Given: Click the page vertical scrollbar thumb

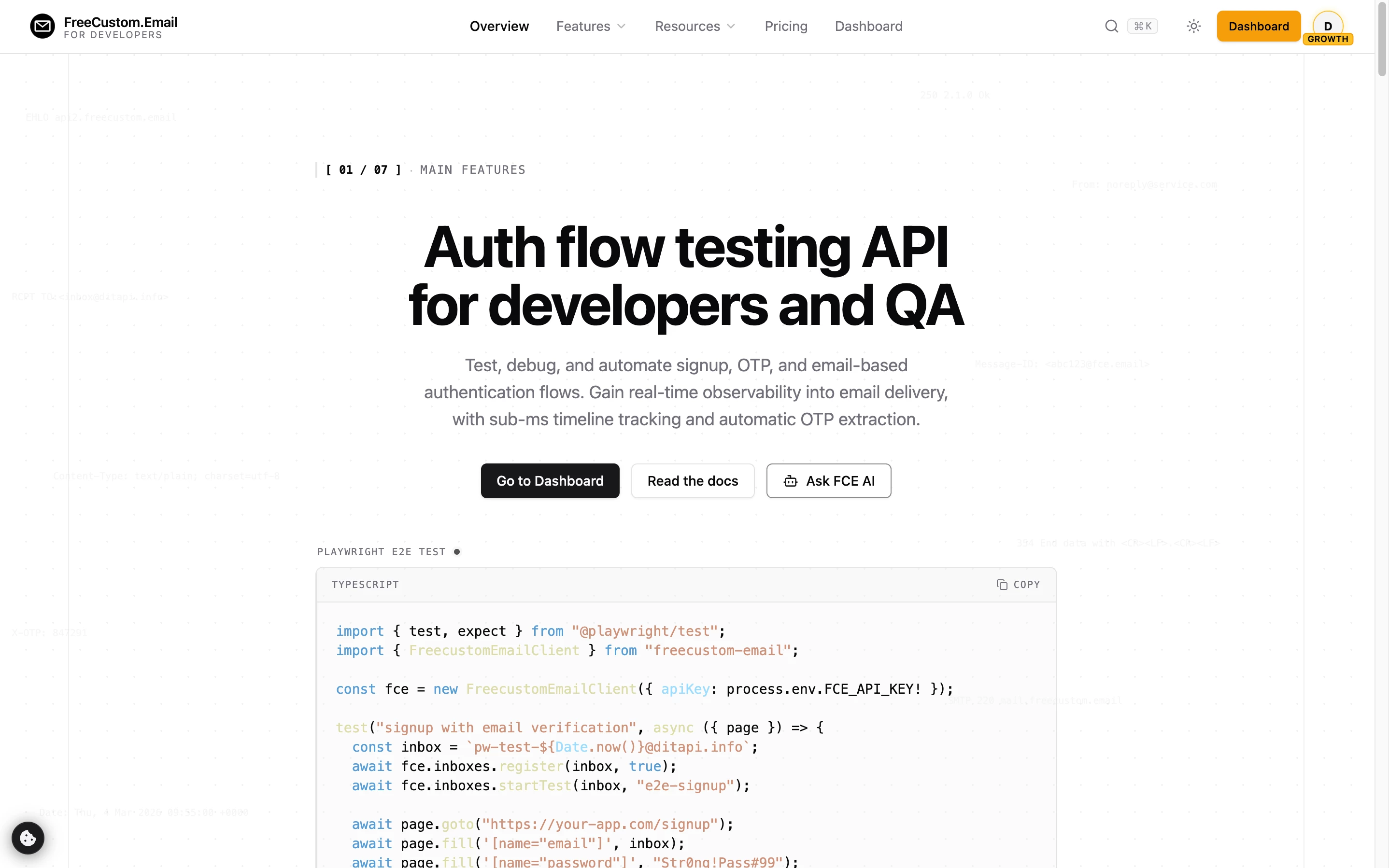Looking at the screenshot, I should pyautogui.click(x=1382, y=40).
